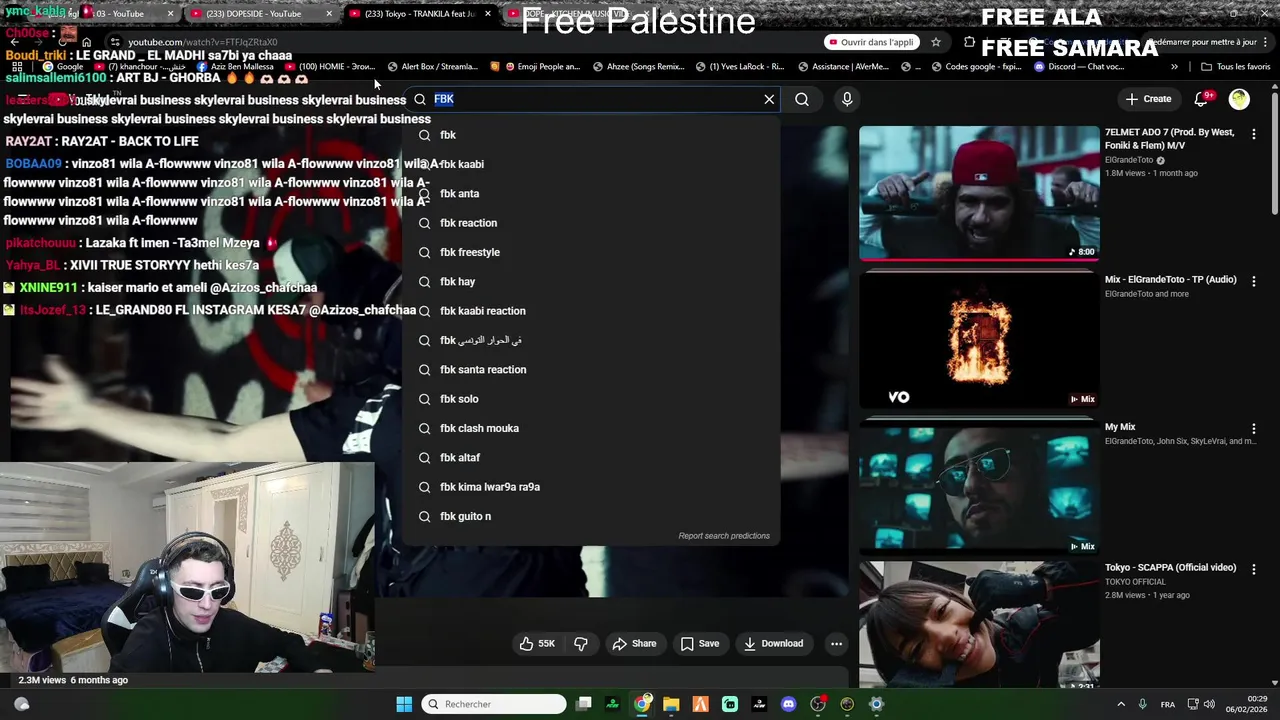1280x720 pixels.
Task: Click the search magnifier button
Action: 802,99
